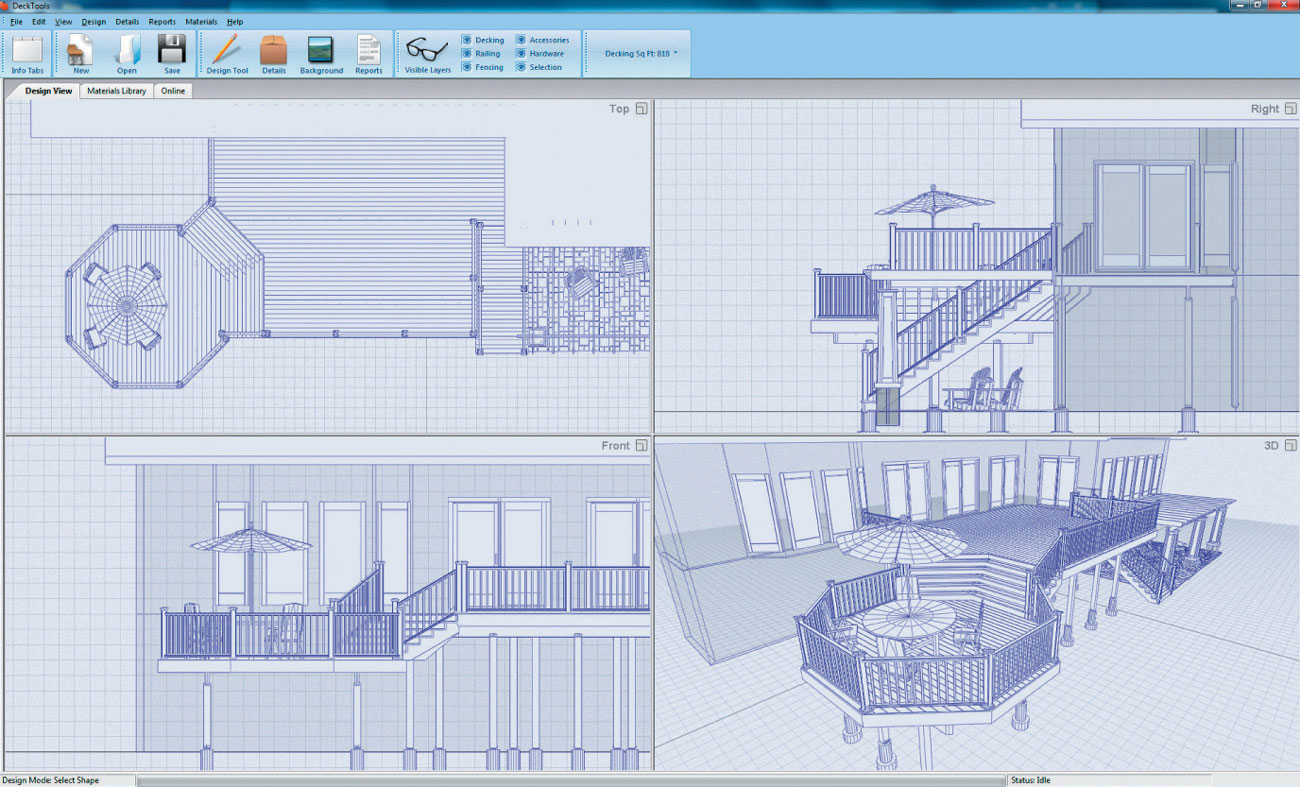Image resolution: width=1300 pixels, height=787 pixels.
Task: Maximize the Right view pane
Action: [1291, 108]
